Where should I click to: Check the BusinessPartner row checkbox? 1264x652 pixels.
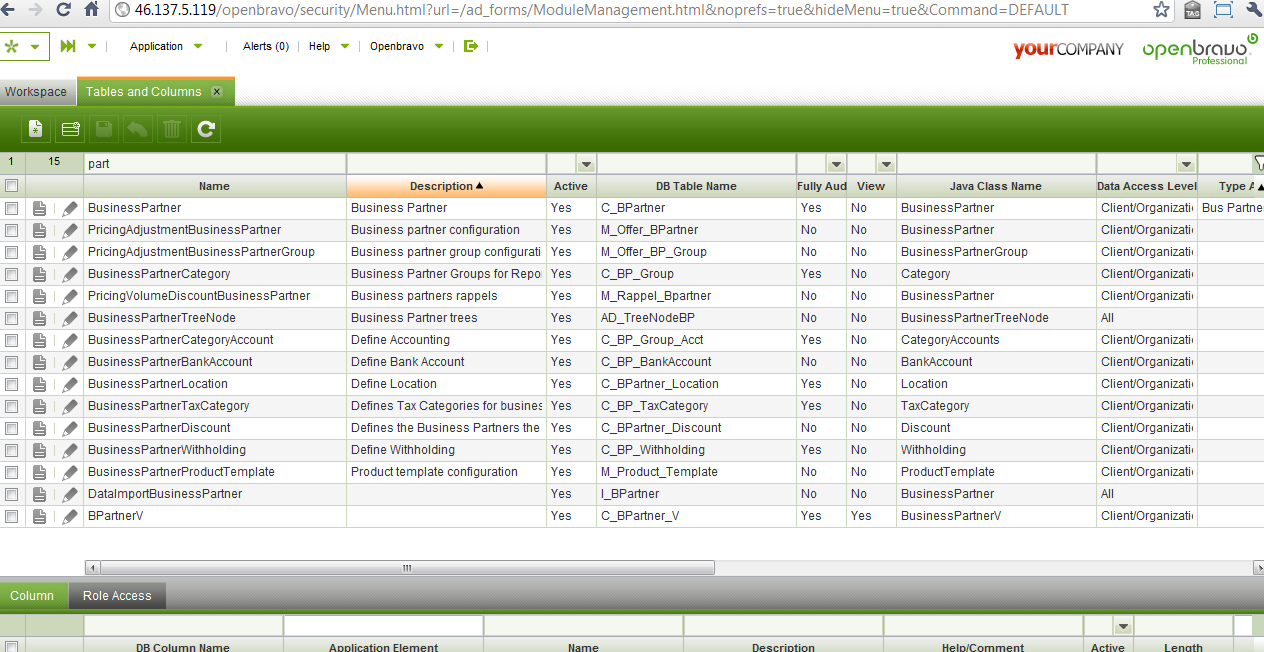[x=11, y=208]
